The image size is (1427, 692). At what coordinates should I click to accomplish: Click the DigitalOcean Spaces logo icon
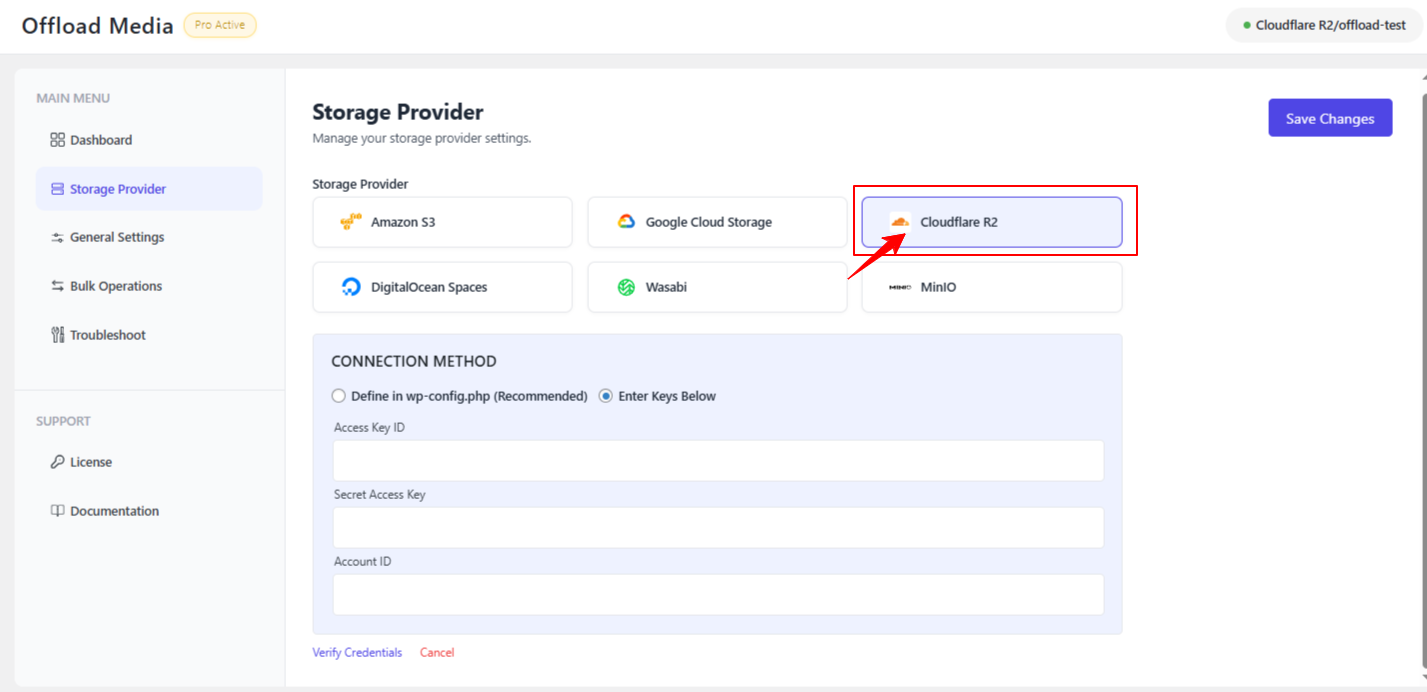point(351,288)
